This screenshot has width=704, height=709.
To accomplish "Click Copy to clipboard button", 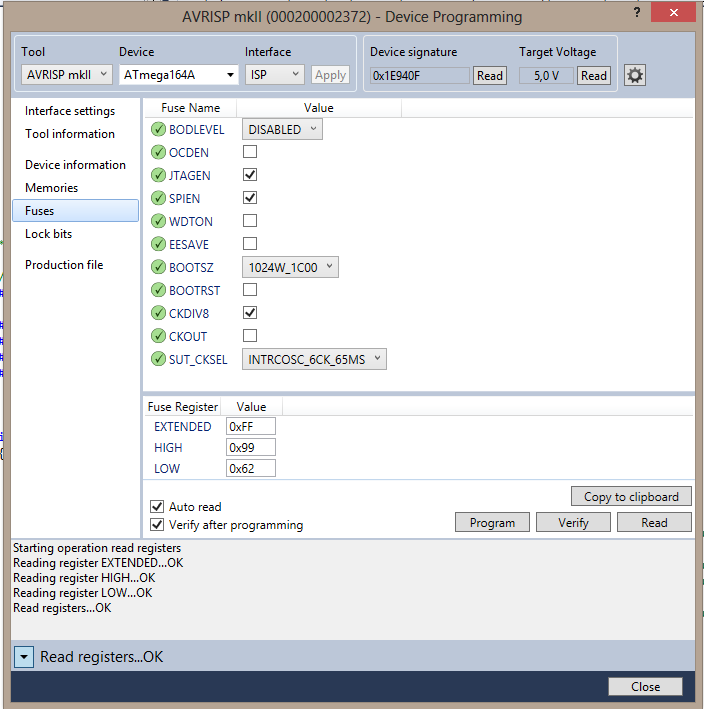I will [631, 496].
